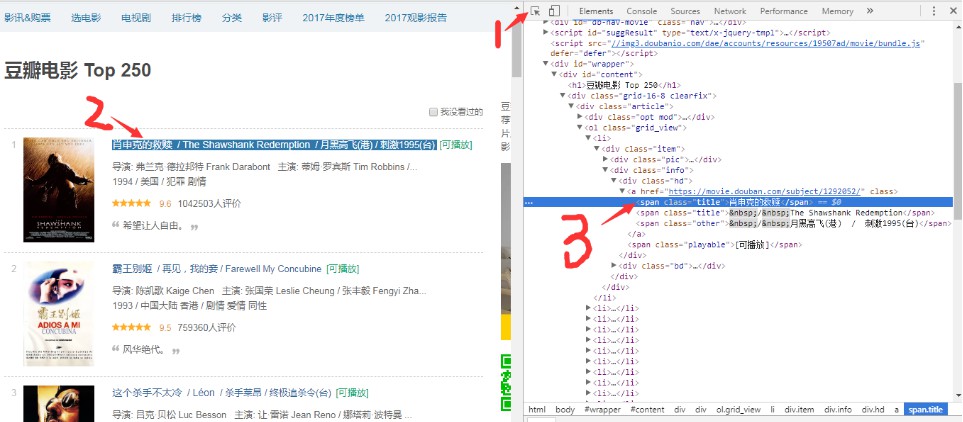The height and width of the screenshot is (422, 963).
Task: Expand the div class="opt mod" node
Action: pos(580,117)
